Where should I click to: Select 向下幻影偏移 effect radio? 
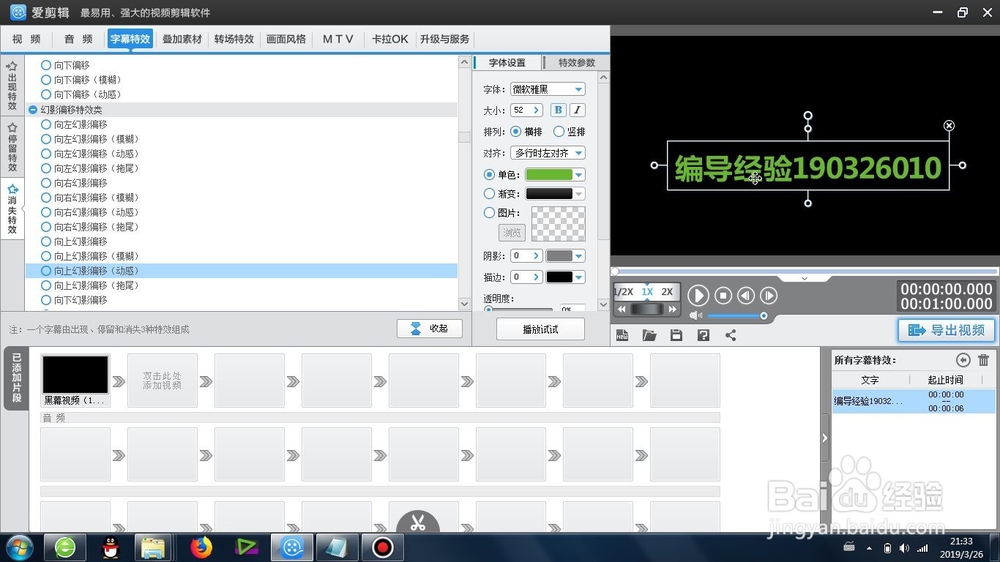point(46,300)
